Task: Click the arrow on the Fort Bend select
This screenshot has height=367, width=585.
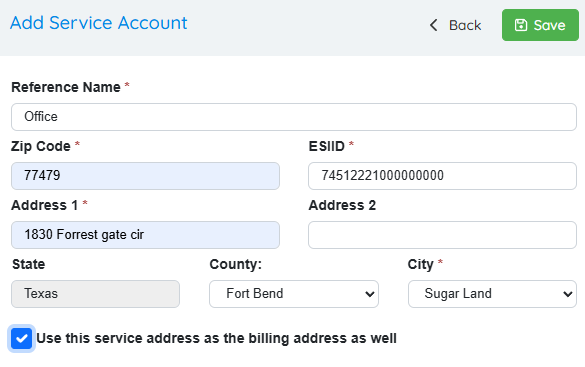Action: click(370, 294)
